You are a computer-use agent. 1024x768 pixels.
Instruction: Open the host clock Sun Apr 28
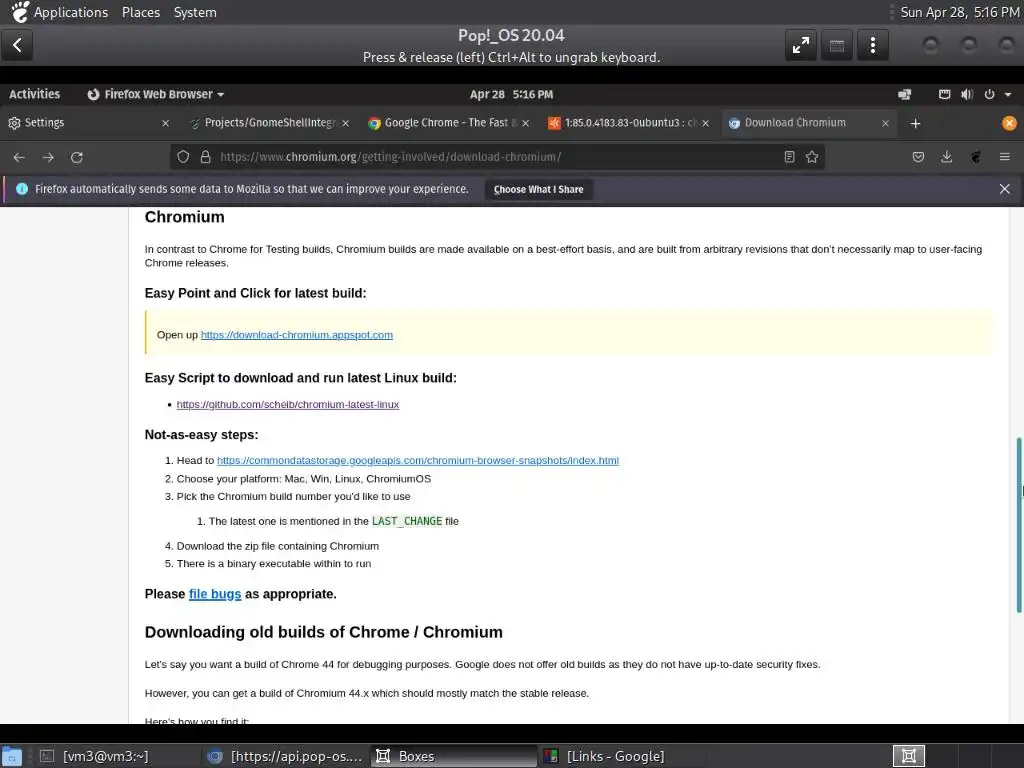959,12
